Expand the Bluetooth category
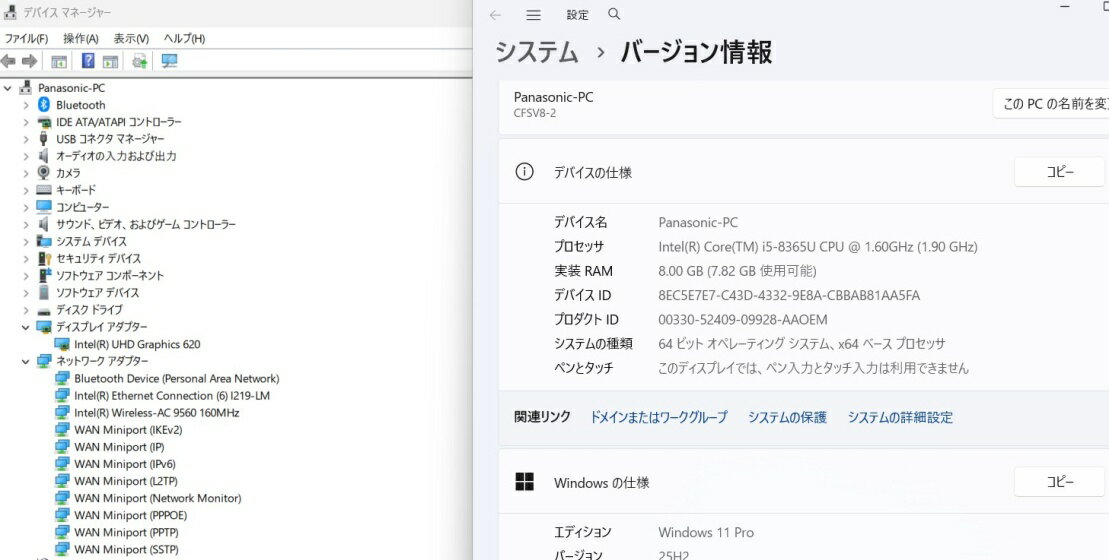This screenshot has height=560, width=1109. [26, 105]
